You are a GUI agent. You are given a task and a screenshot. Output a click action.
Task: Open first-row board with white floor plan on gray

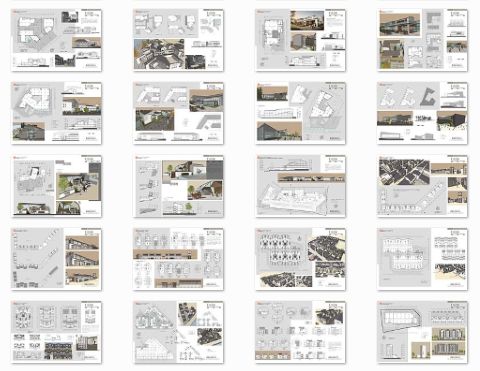click(x=56, y=40)
